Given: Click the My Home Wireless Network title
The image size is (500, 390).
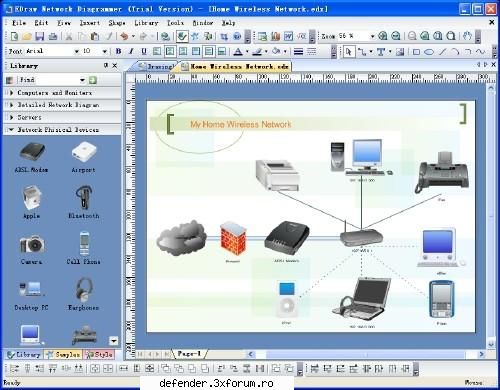Looking at the screenshot, I should pos(241,124).
